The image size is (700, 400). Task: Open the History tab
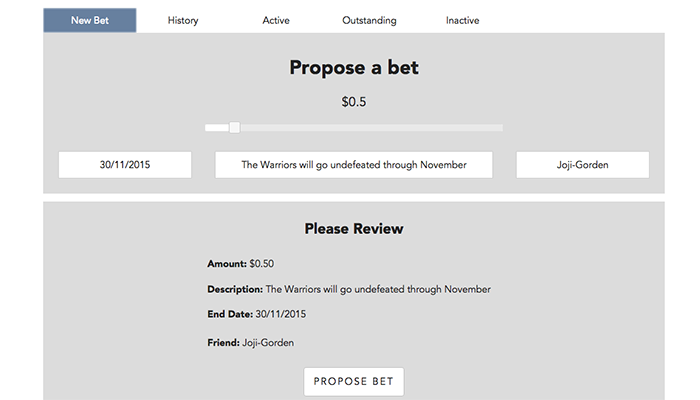pyautogui.click(x=183, y=20)
